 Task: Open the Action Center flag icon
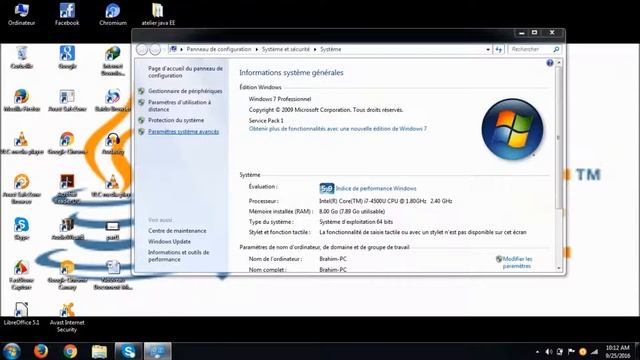point(571,351)
